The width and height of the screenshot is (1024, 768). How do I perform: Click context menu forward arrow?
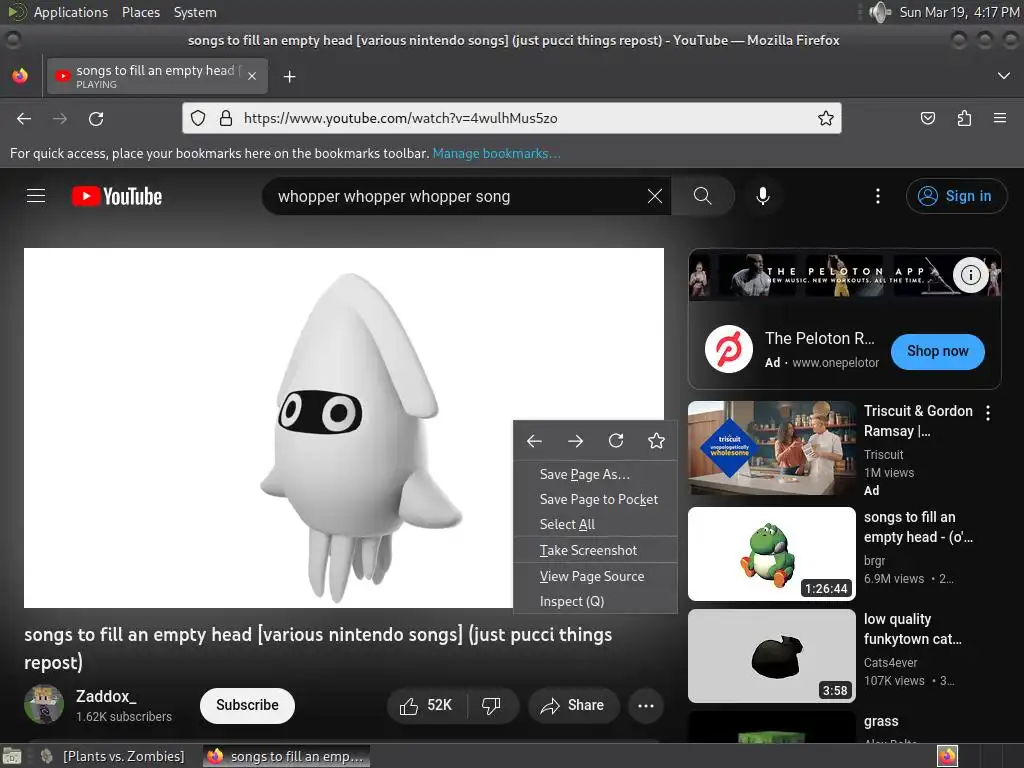pos(575,441)
